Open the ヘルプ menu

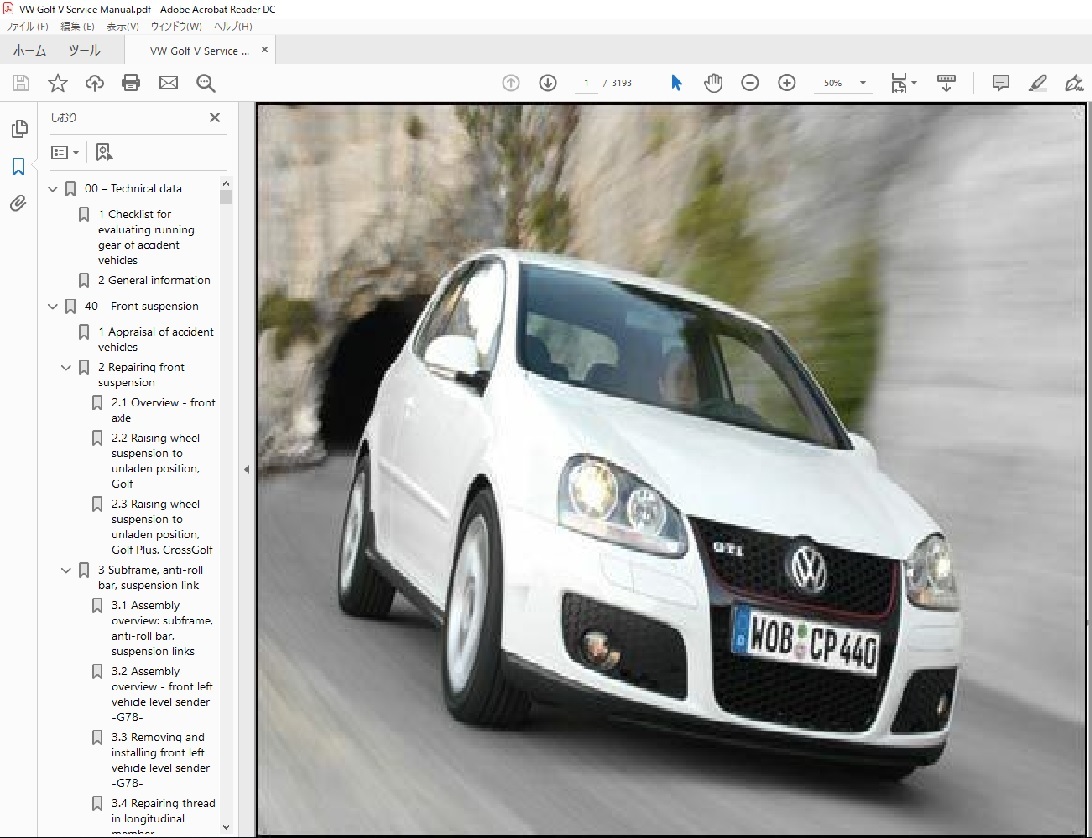point(233,26)
